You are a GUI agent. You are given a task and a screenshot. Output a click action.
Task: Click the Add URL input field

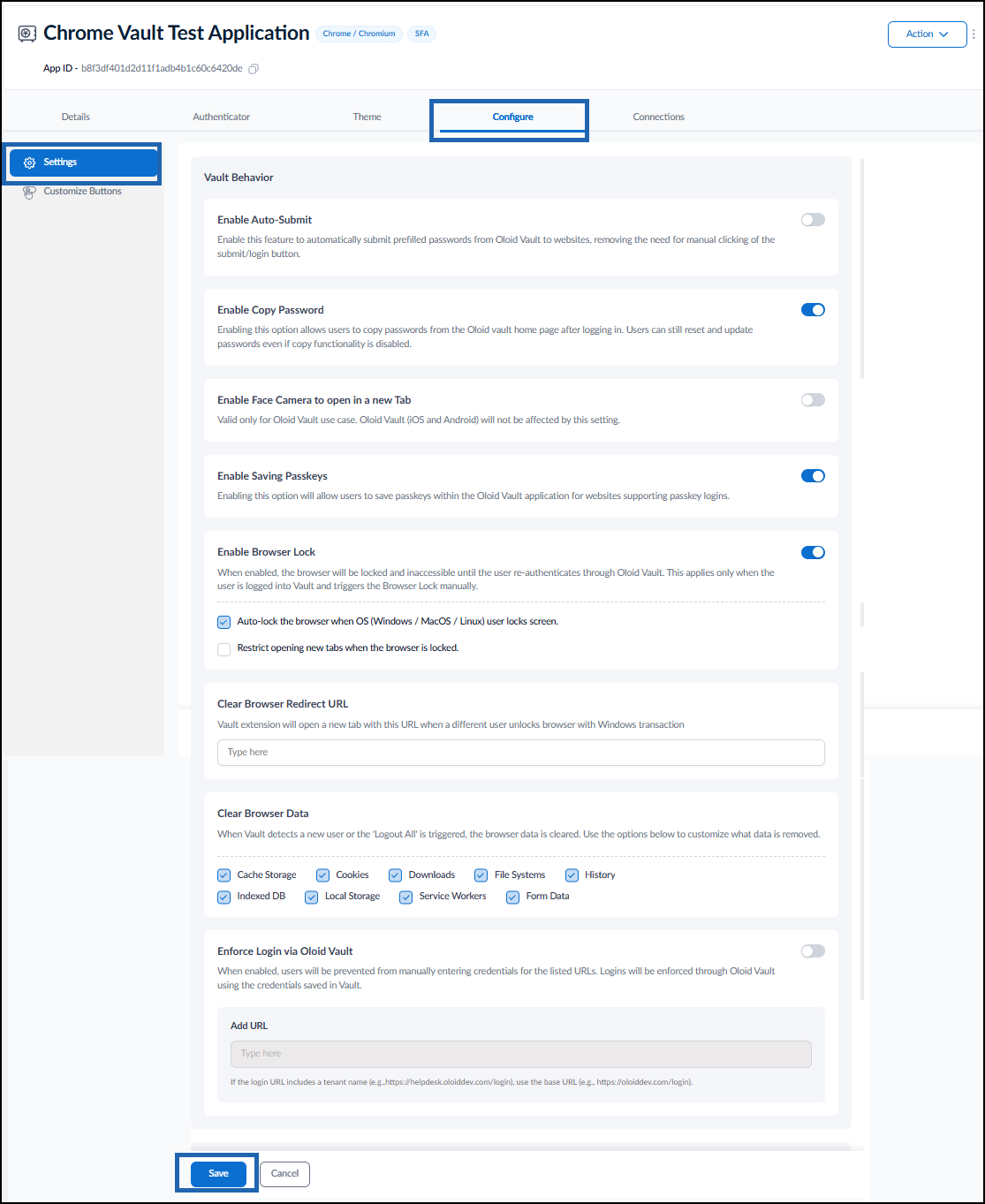[x=521, y=1054]
